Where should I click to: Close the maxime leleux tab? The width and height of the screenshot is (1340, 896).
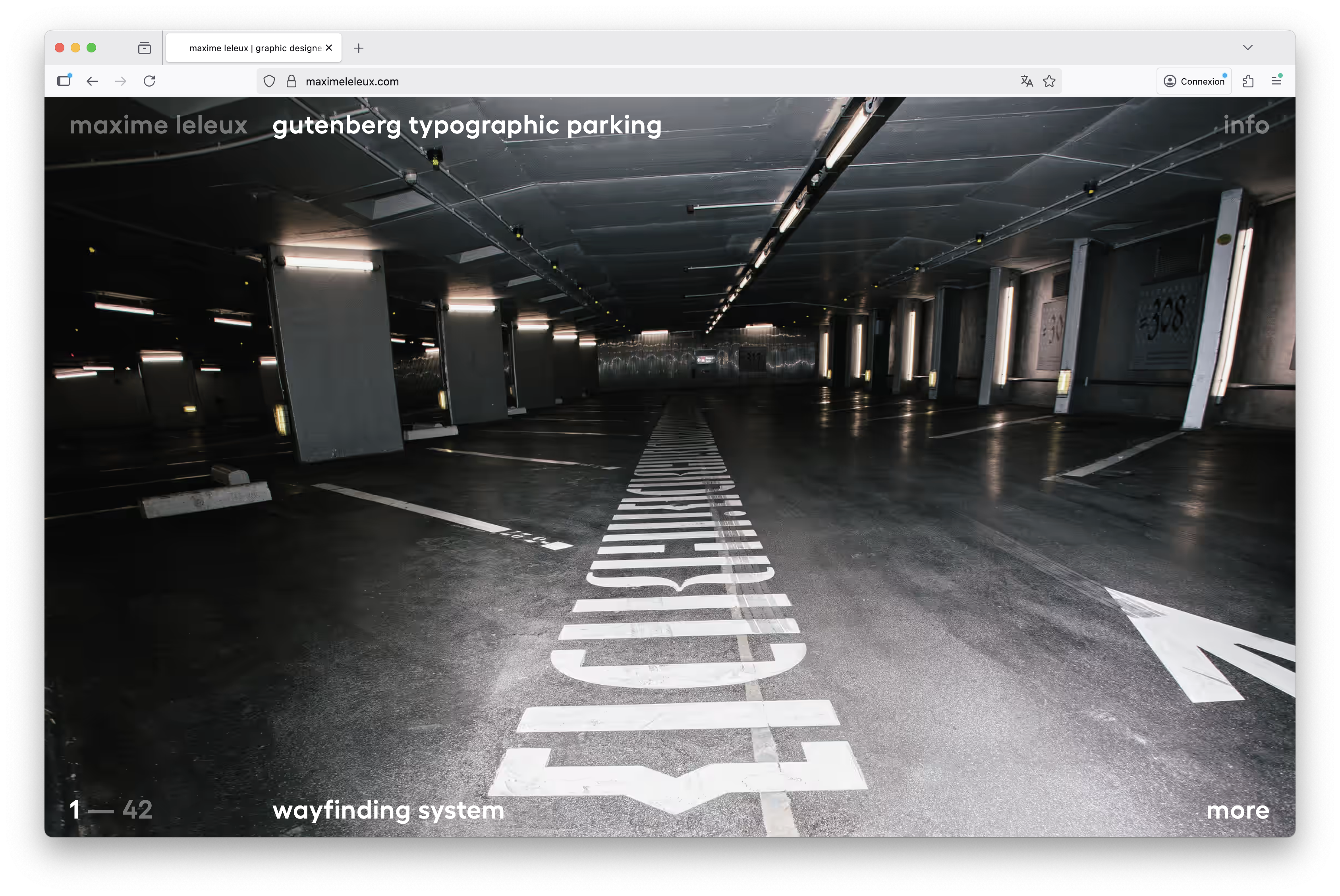tap(329, 48)
